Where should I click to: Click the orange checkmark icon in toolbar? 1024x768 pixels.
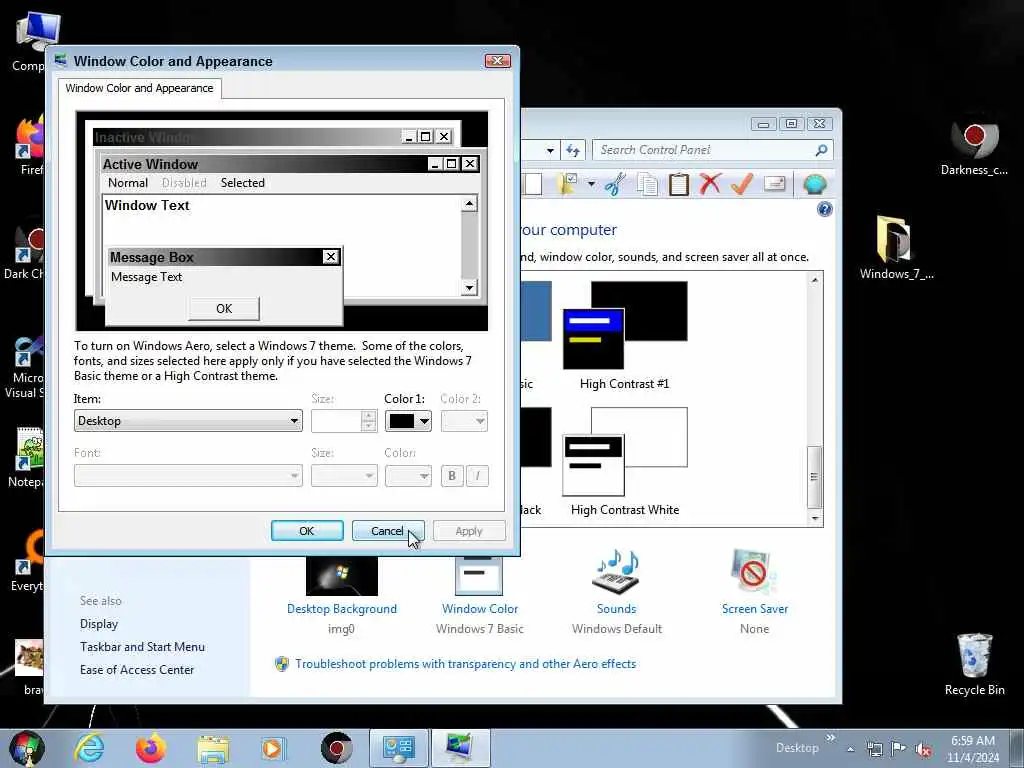pos(742,184)
